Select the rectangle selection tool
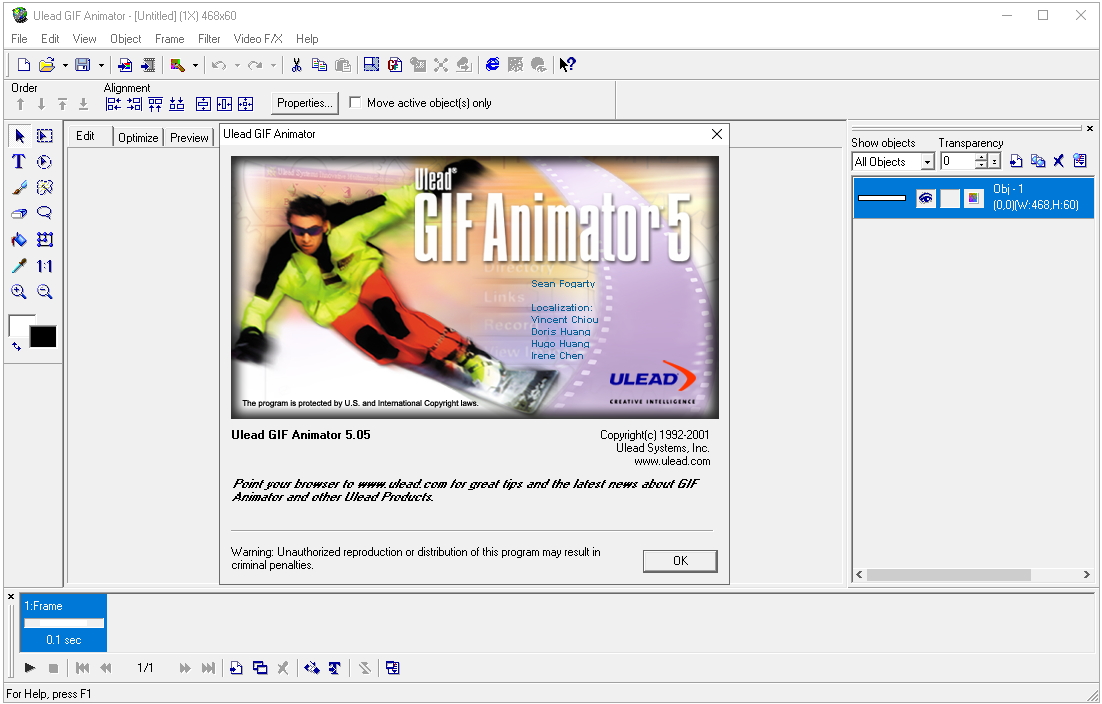This screenshot has width=1102, height=704. coord(45,136)
